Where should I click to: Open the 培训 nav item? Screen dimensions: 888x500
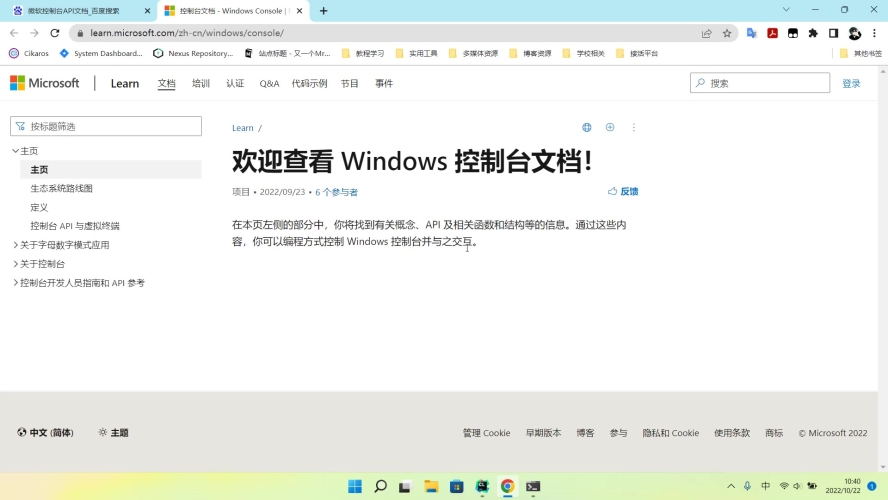200,84
